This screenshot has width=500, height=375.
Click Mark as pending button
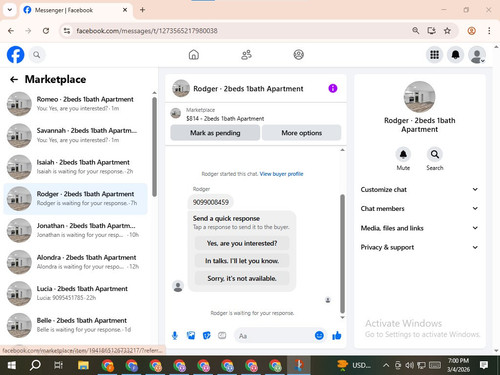(215, 133)
